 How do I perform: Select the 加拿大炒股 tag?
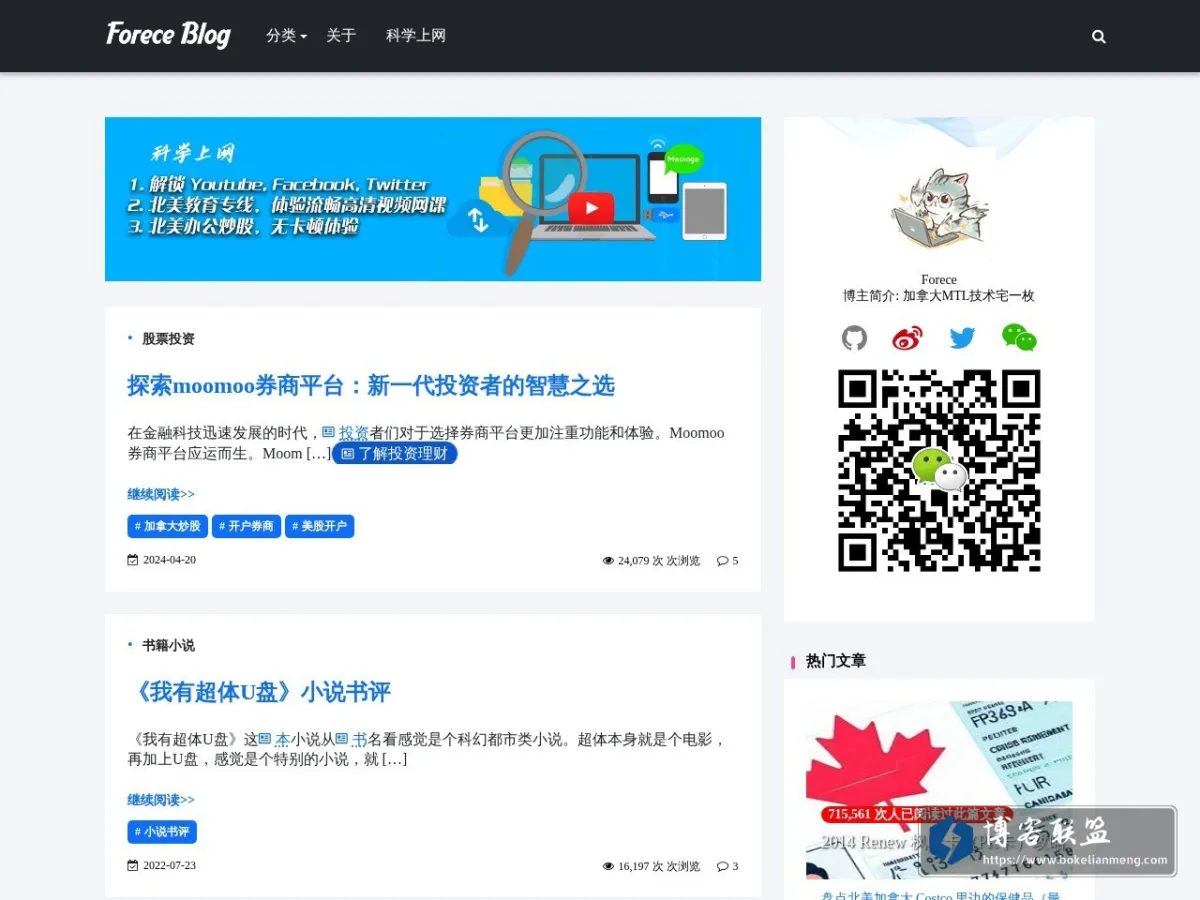[167, 526]
